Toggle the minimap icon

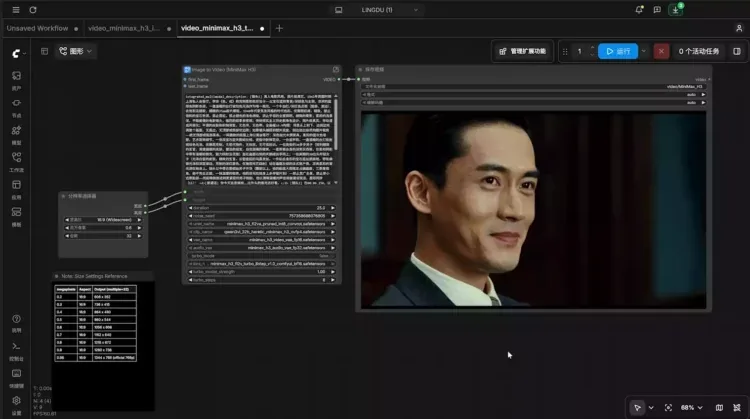click(719, 408)
